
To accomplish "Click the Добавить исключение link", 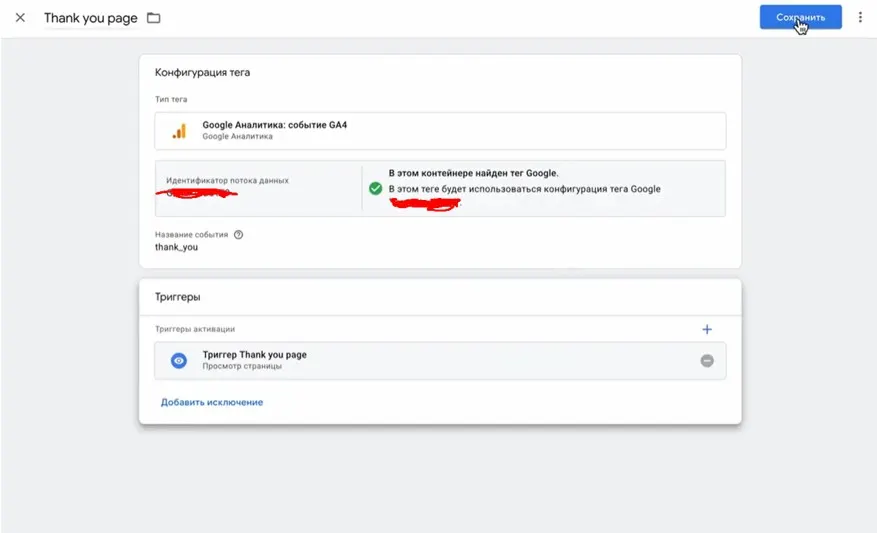I will coord(212,402).
